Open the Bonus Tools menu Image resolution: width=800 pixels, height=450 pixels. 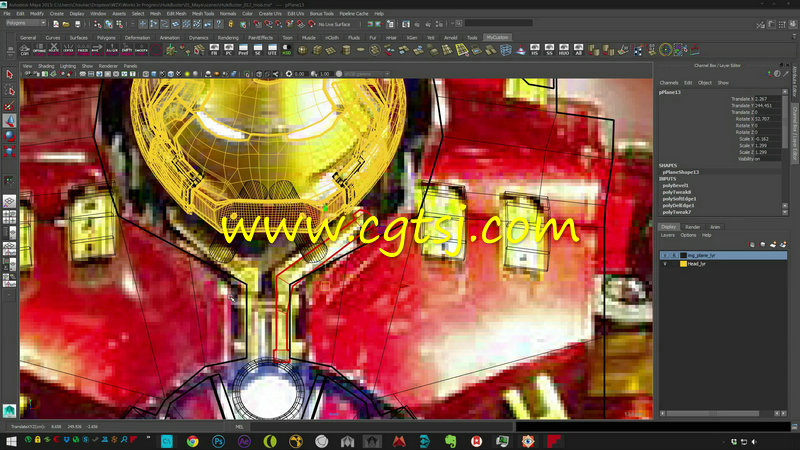coord(322,14)
